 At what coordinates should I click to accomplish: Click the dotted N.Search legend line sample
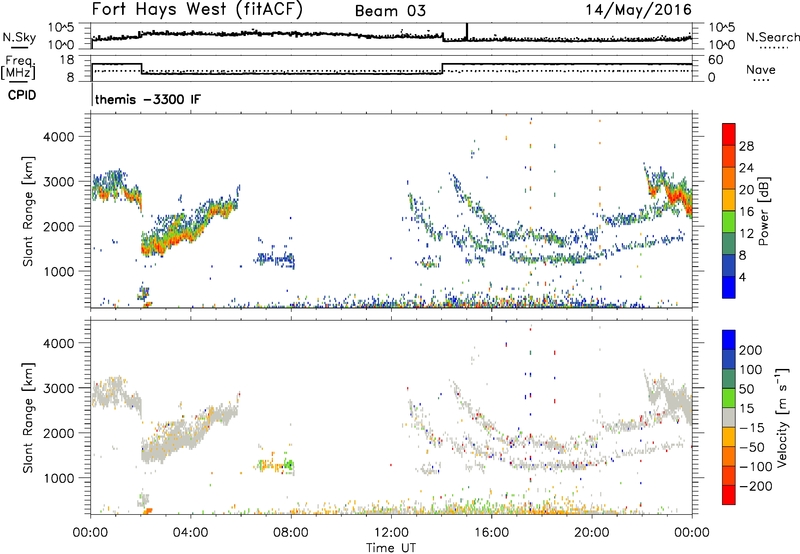click(774, 48)
